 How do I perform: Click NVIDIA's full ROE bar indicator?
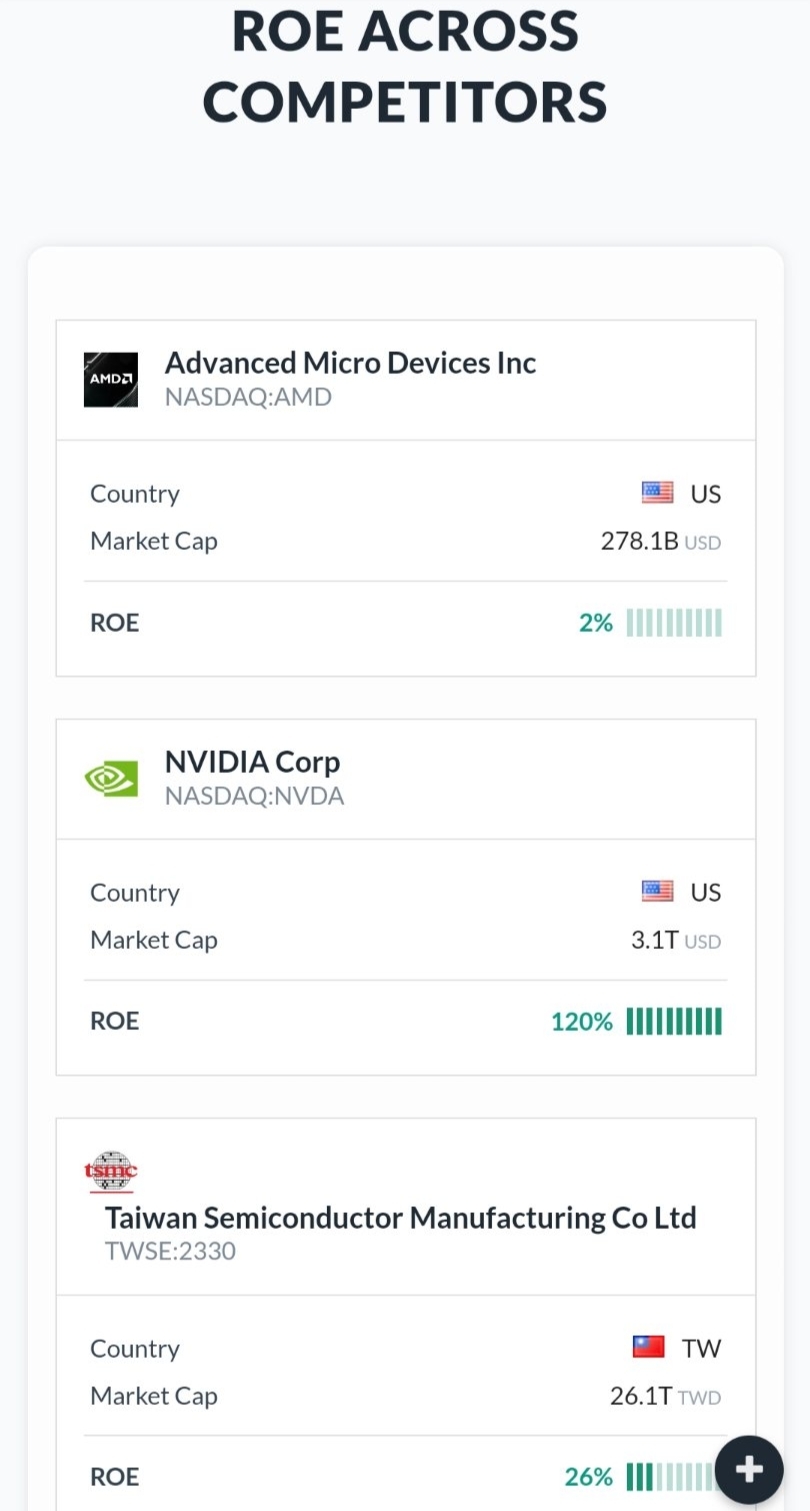pyautogui.click(x=674, y=1022)
